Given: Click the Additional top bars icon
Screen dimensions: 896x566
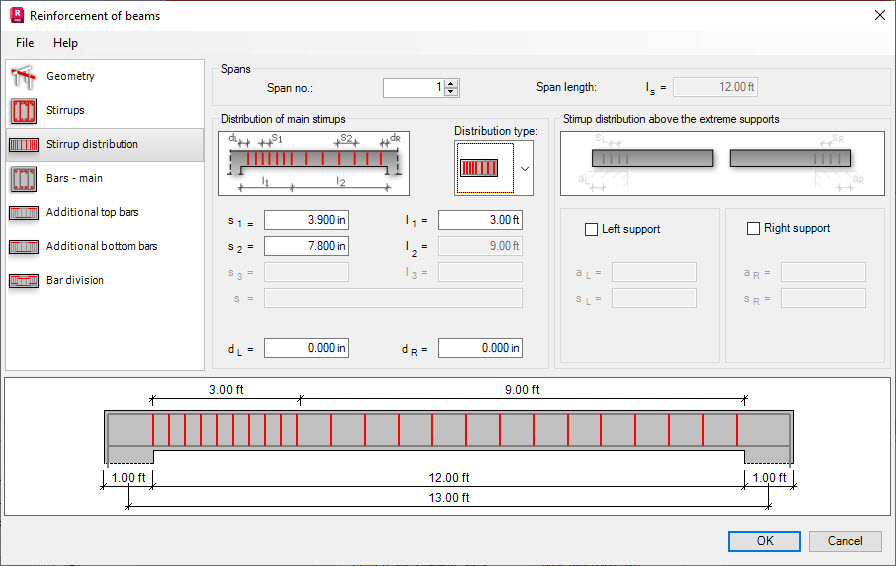Looking at the screenshot, I should 23,213.
